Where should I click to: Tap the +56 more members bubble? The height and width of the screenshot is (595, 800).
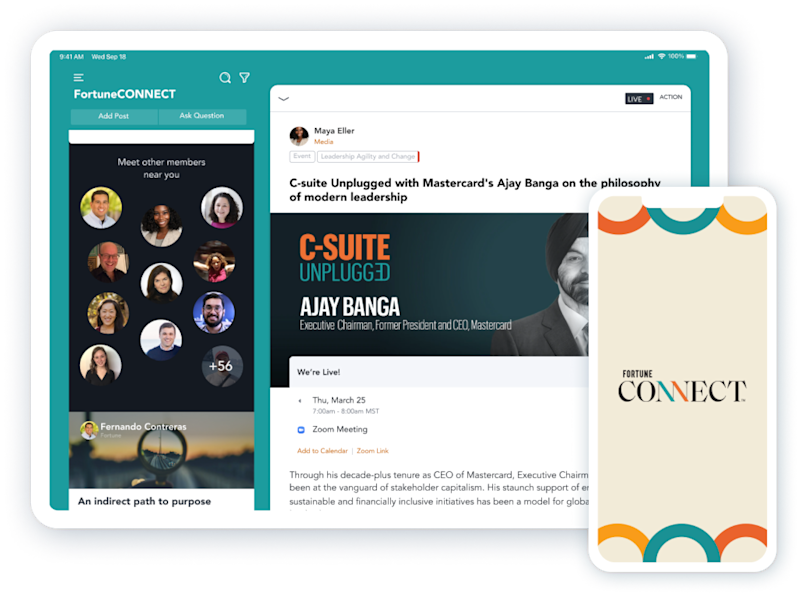[221, 366]
